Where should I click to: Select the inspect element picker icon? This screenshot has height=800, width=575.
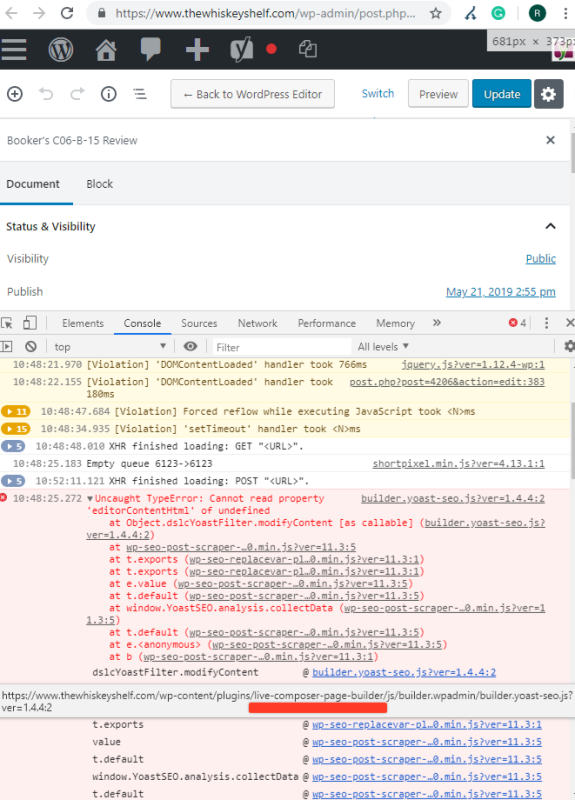[x=7, y=323]
